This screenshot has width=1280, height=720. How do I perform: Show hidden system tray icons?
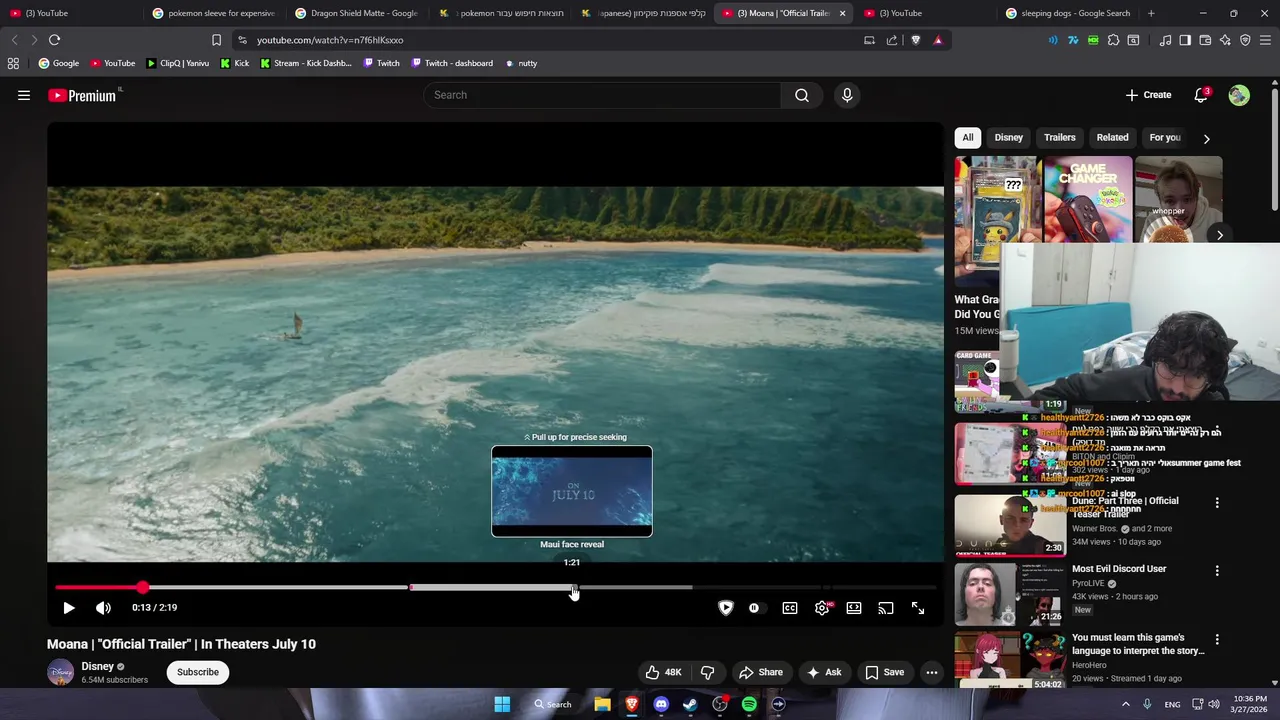[1126, 704]
